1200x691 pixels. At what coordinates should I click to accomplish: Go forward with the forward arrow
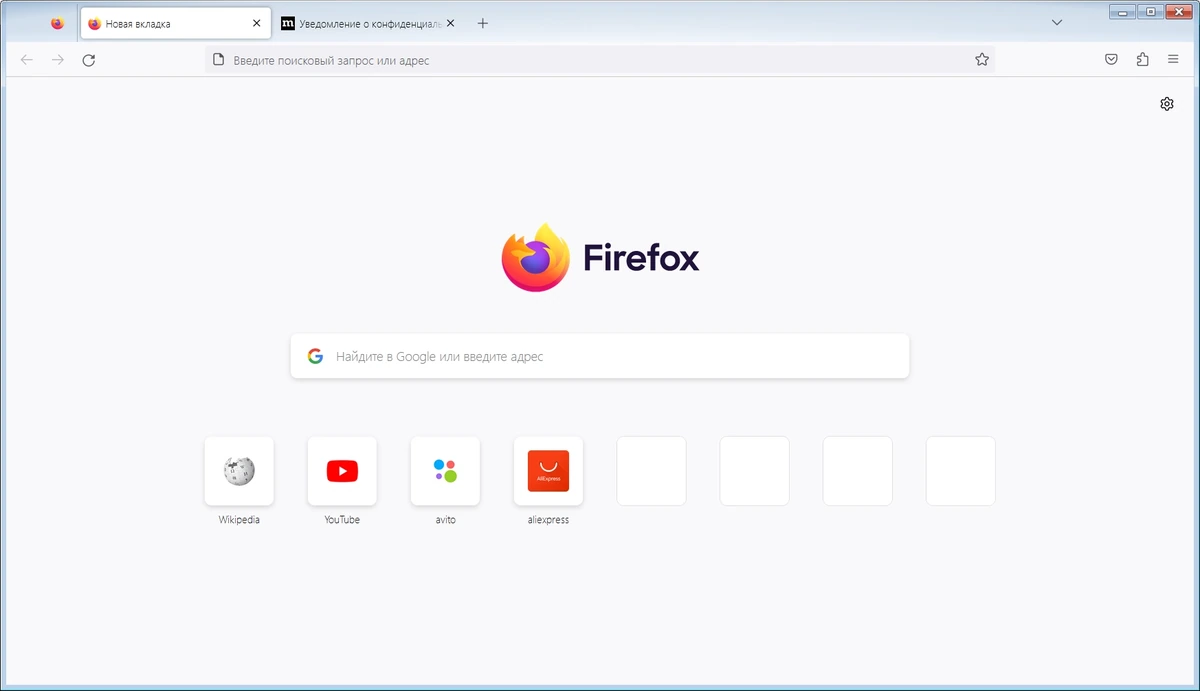(x=58, y=60)
